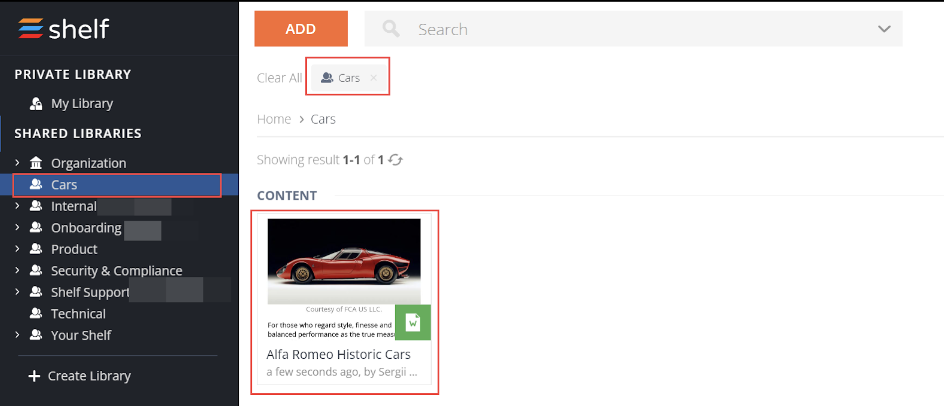Expand the Your Shelf chevron
The height and width of the screenshot is (406, 944).
click(17, 335)
